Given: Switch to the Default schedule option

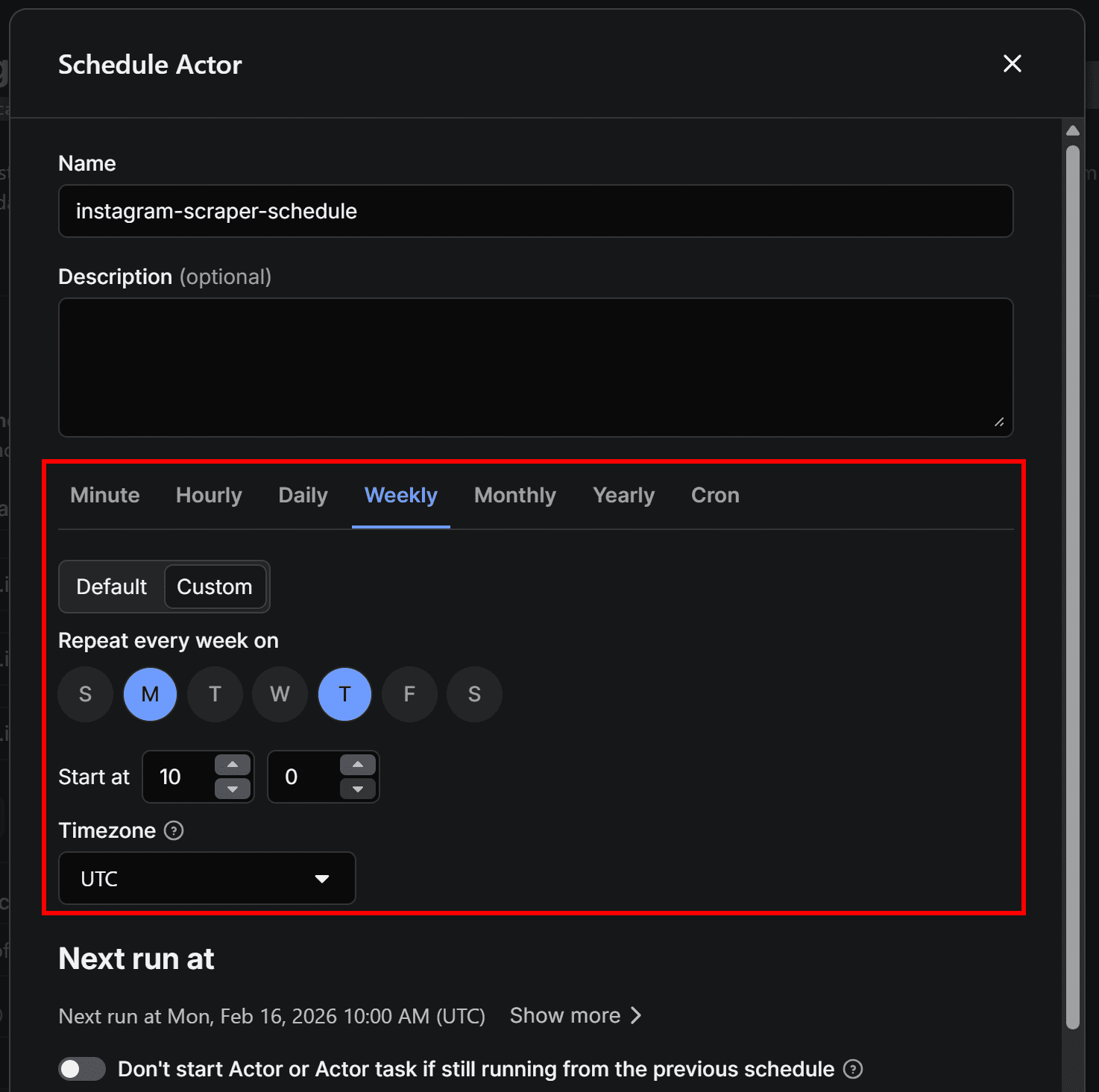Looking at the screenshot, I should point(110,587).
